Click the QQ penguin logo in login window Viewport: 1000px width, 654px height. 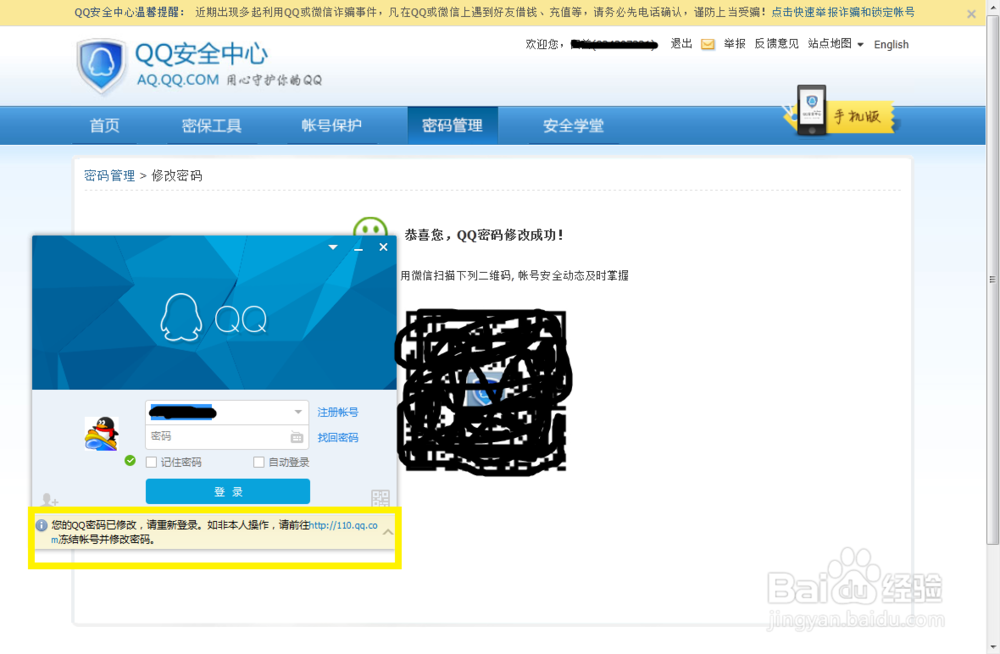[181, 317]
